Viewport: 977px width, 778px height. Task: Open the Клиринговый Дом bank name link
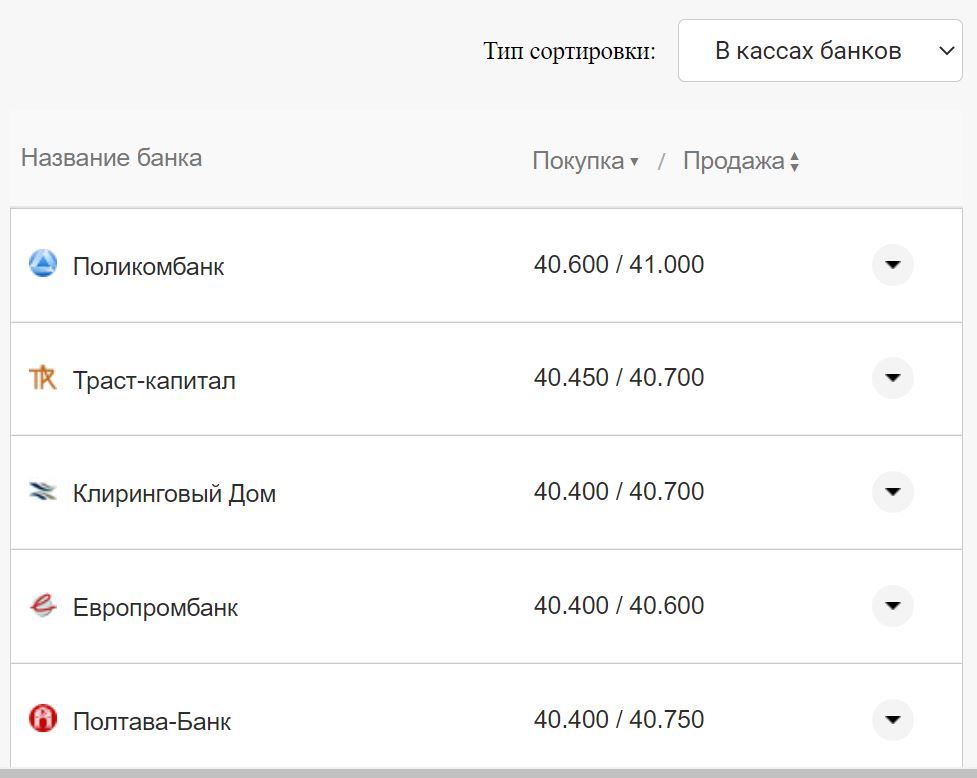point(174,494)
